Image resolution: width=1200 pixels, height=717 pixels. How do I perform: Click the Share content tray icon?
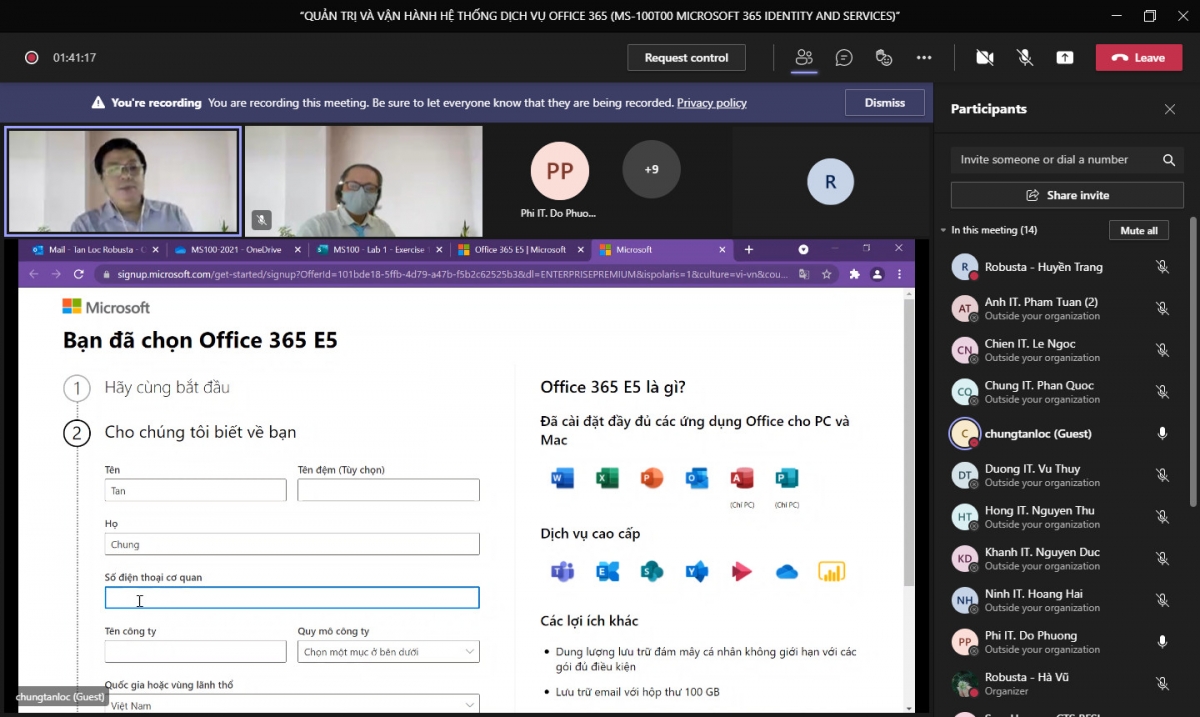click(x=1065, y=58)
